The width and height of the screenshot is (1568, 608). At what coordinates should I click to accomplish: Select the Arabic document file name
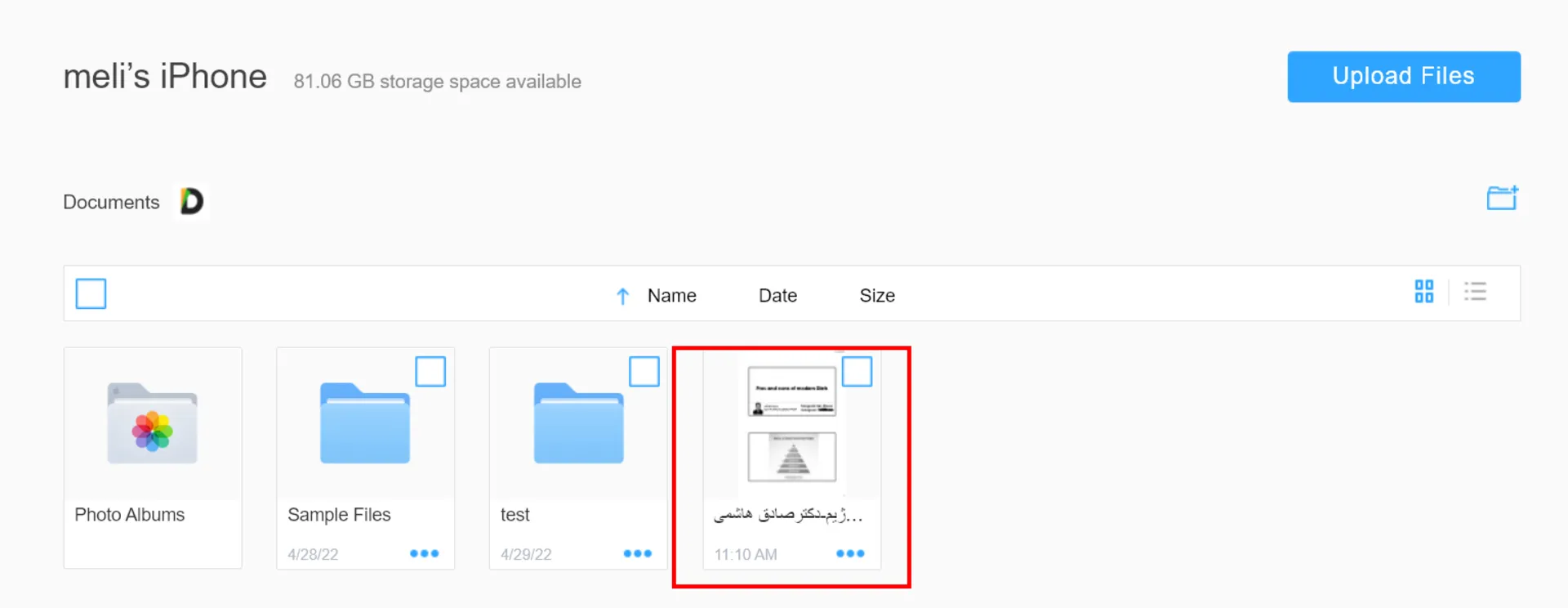pos(788,515)
